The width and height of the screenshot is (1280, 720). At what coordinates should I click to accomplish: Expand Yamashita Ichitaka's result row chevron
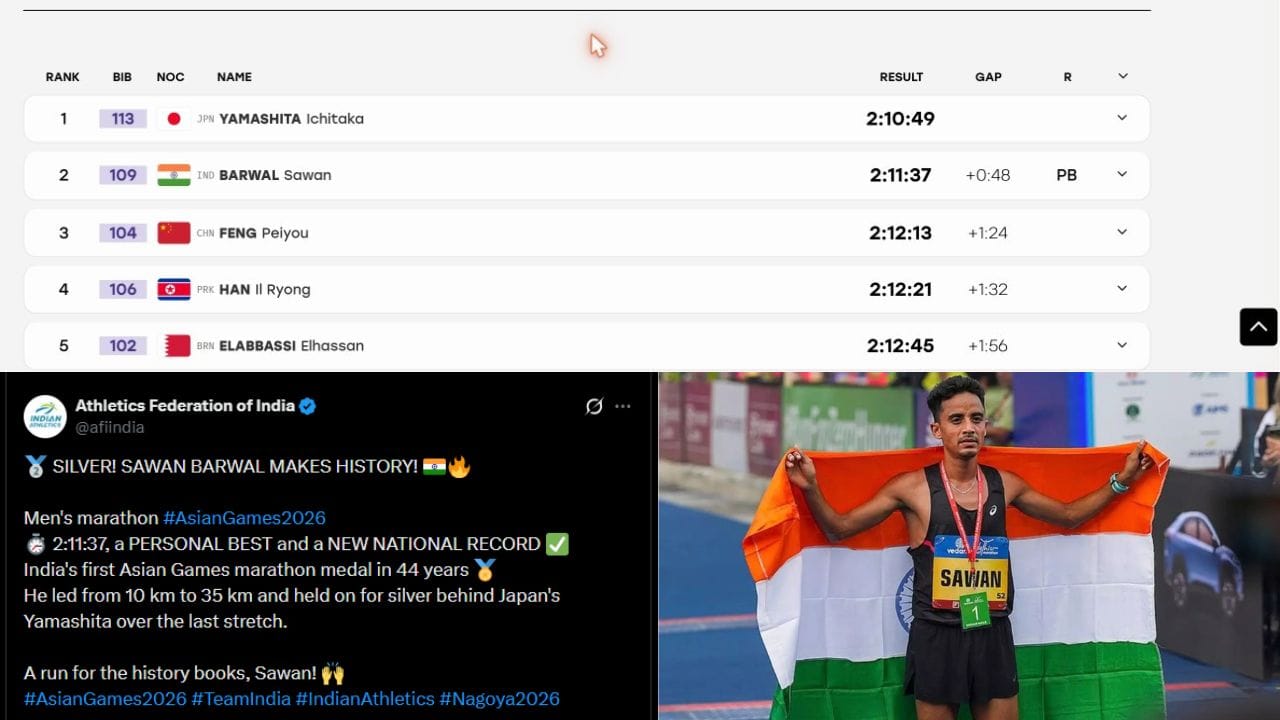(x=1122, y=118)
